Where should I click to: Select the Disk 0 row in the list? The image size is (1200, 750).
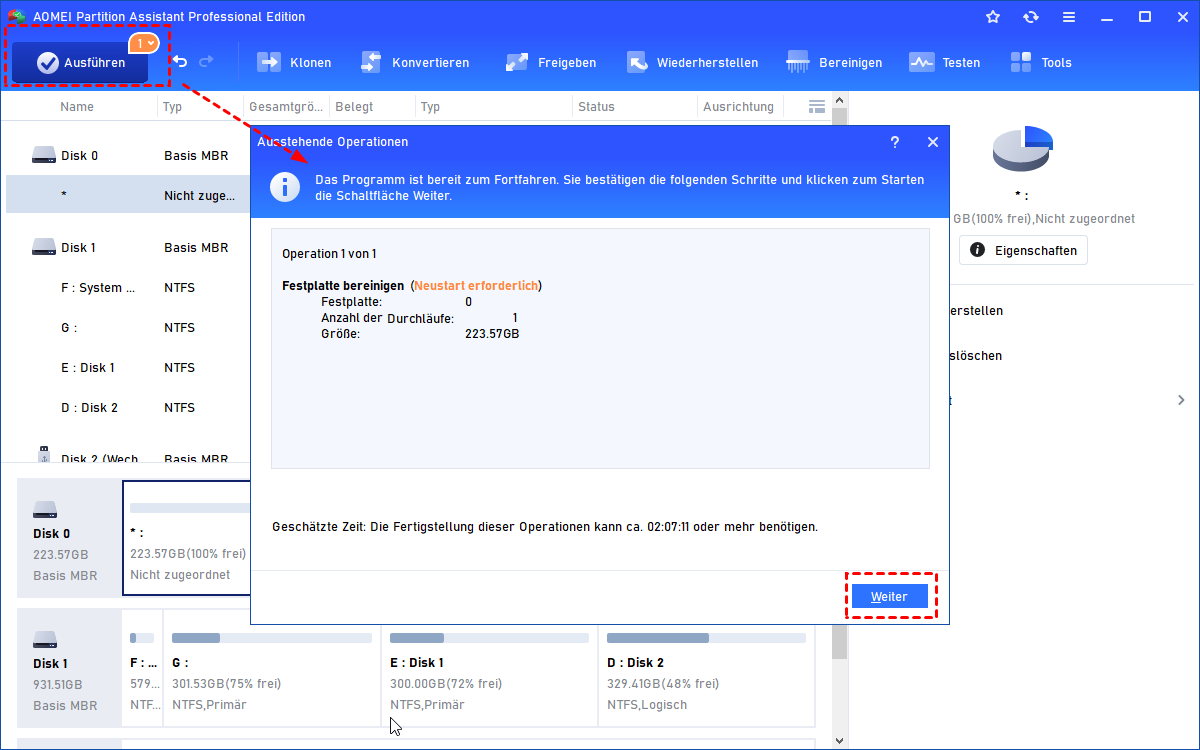point(128,155)
